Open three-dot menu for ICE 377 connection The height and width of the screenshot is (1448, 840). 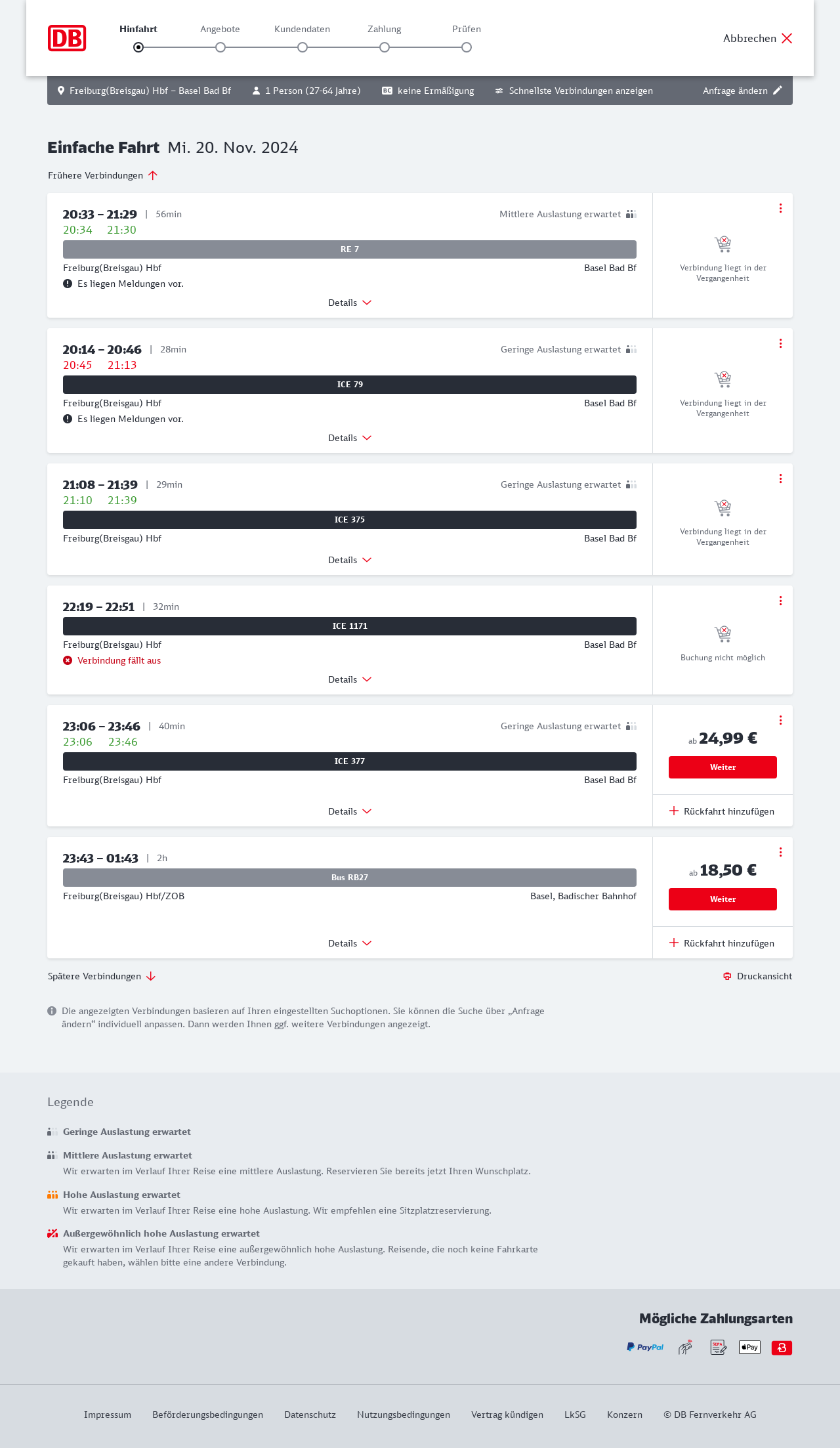[780, 720]
